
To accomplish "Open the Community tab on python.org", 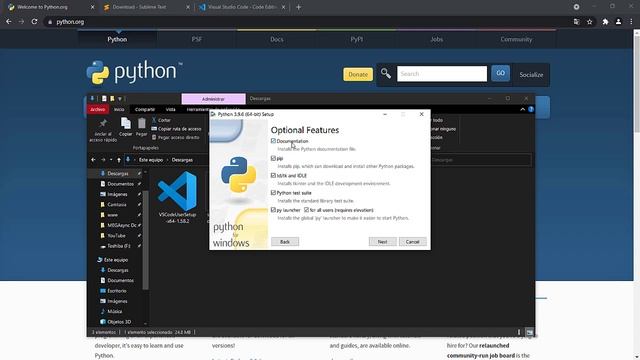I will 516,39.
